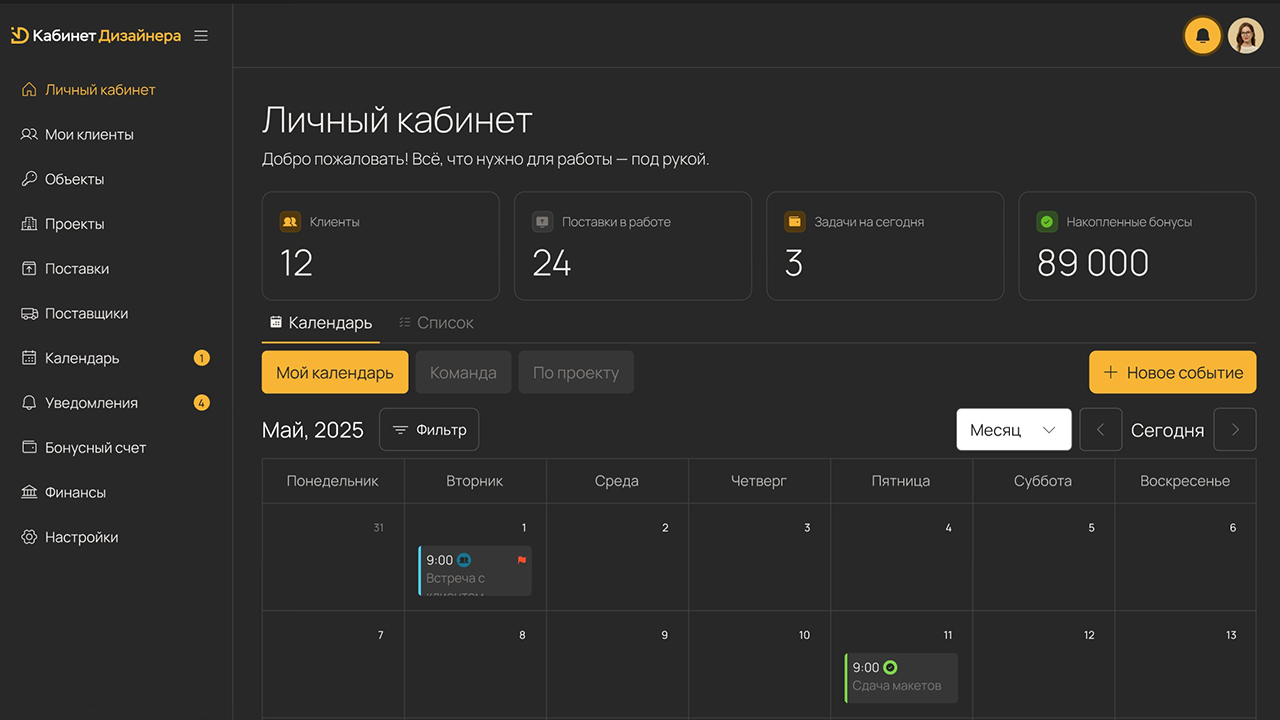Open the notification bell icon
Screen dimensions: 1280x720
pyautogui.click(x=1202, y=35)
